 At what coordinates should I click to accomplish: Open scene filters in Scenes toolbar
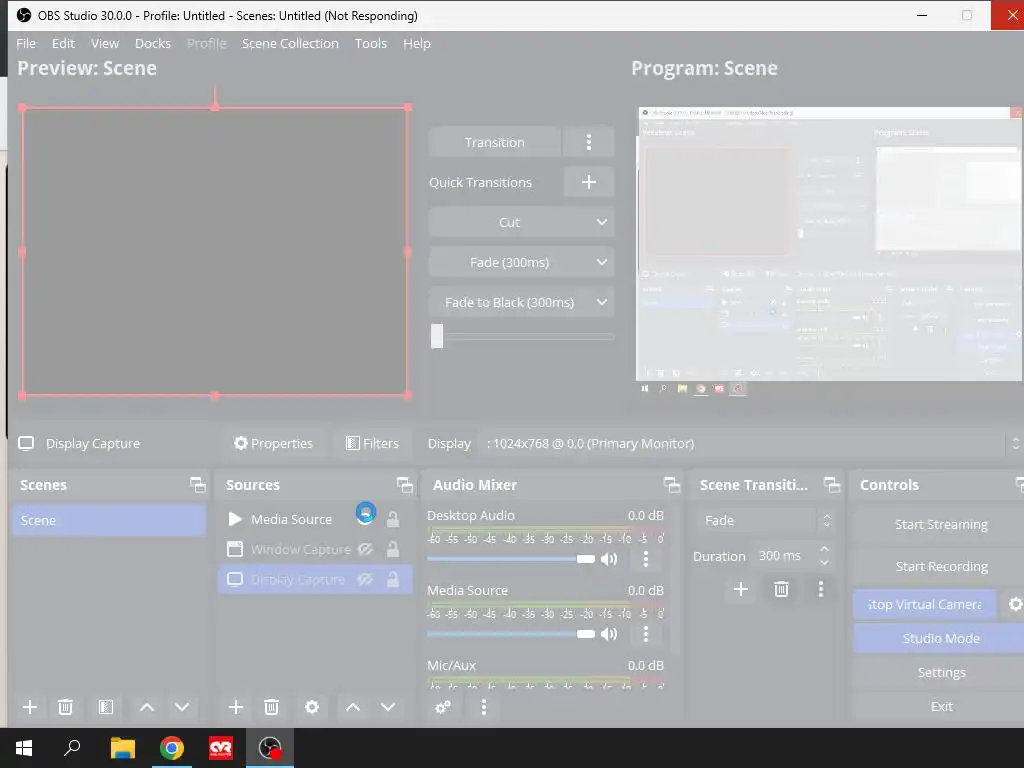coord(106,707)
